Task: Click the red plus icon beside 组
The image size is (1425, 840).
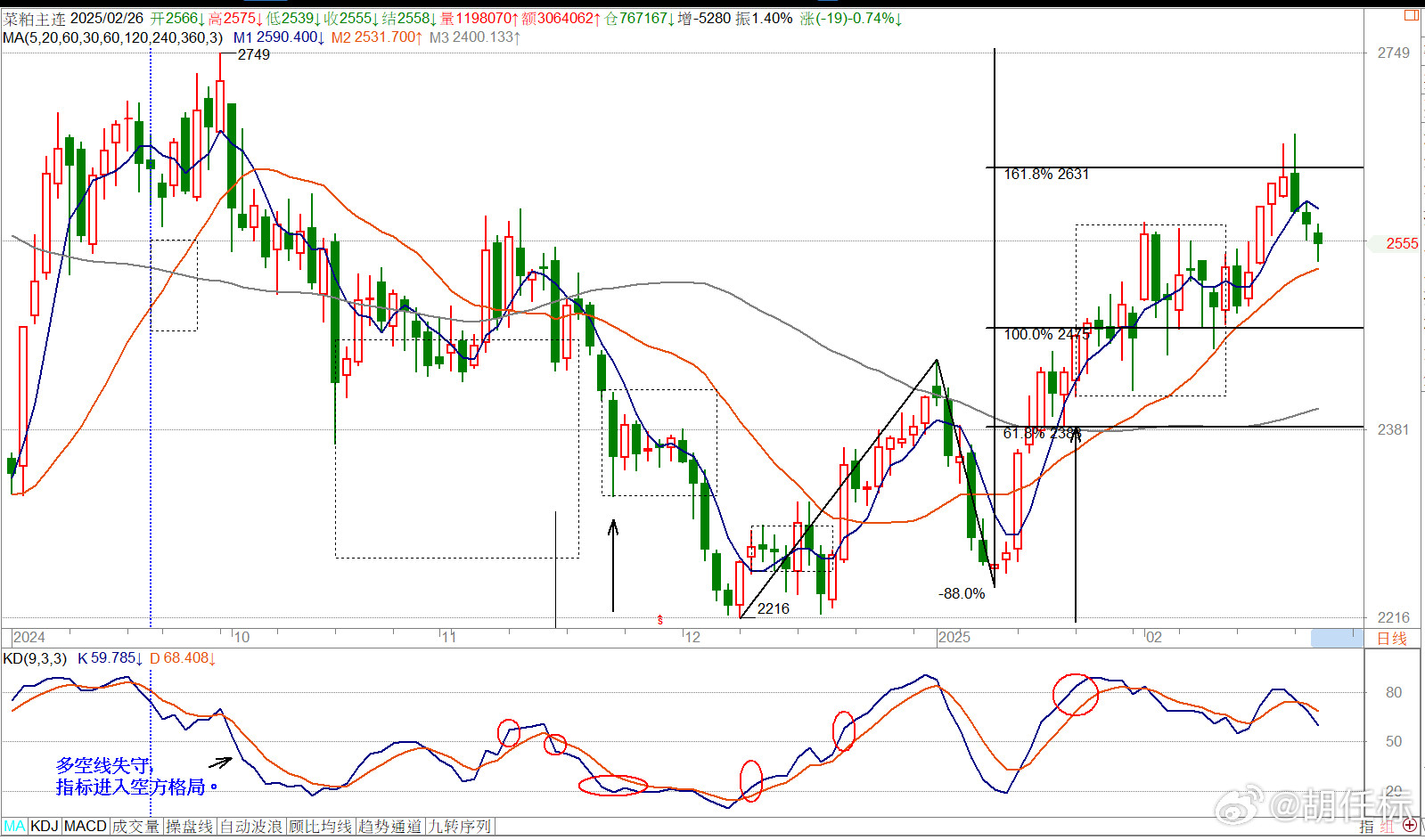Action: click(1410, 826)
